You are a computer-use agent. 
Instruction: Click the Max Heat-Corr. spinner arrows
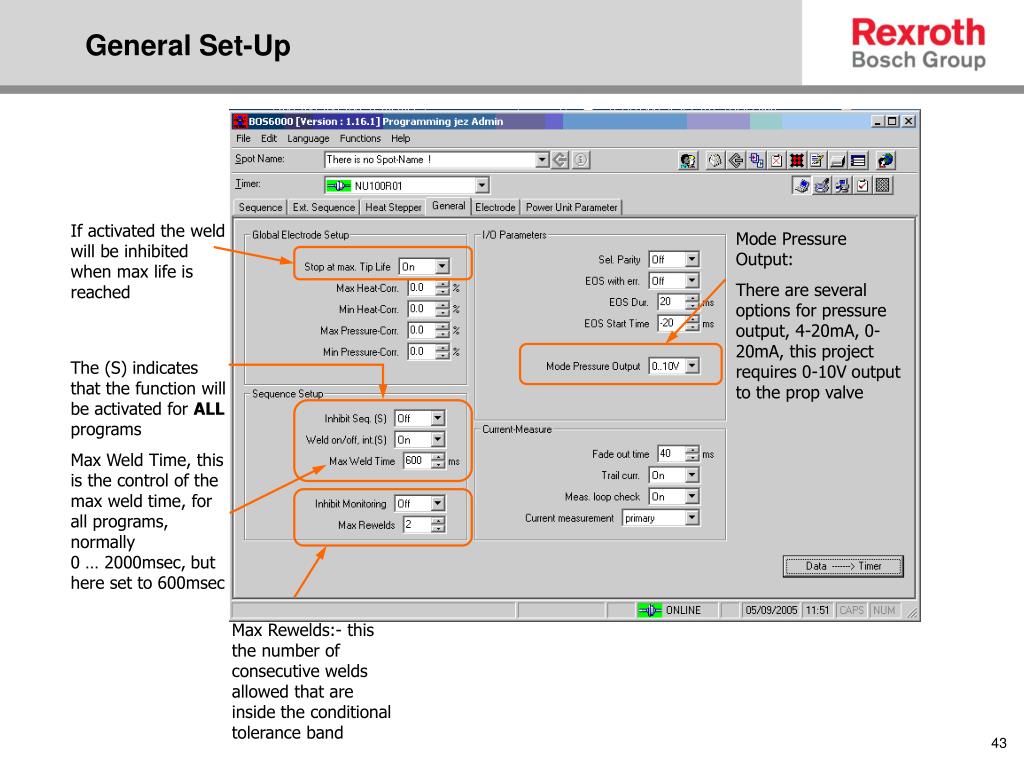pyautogui.click(x=443, y=287)
